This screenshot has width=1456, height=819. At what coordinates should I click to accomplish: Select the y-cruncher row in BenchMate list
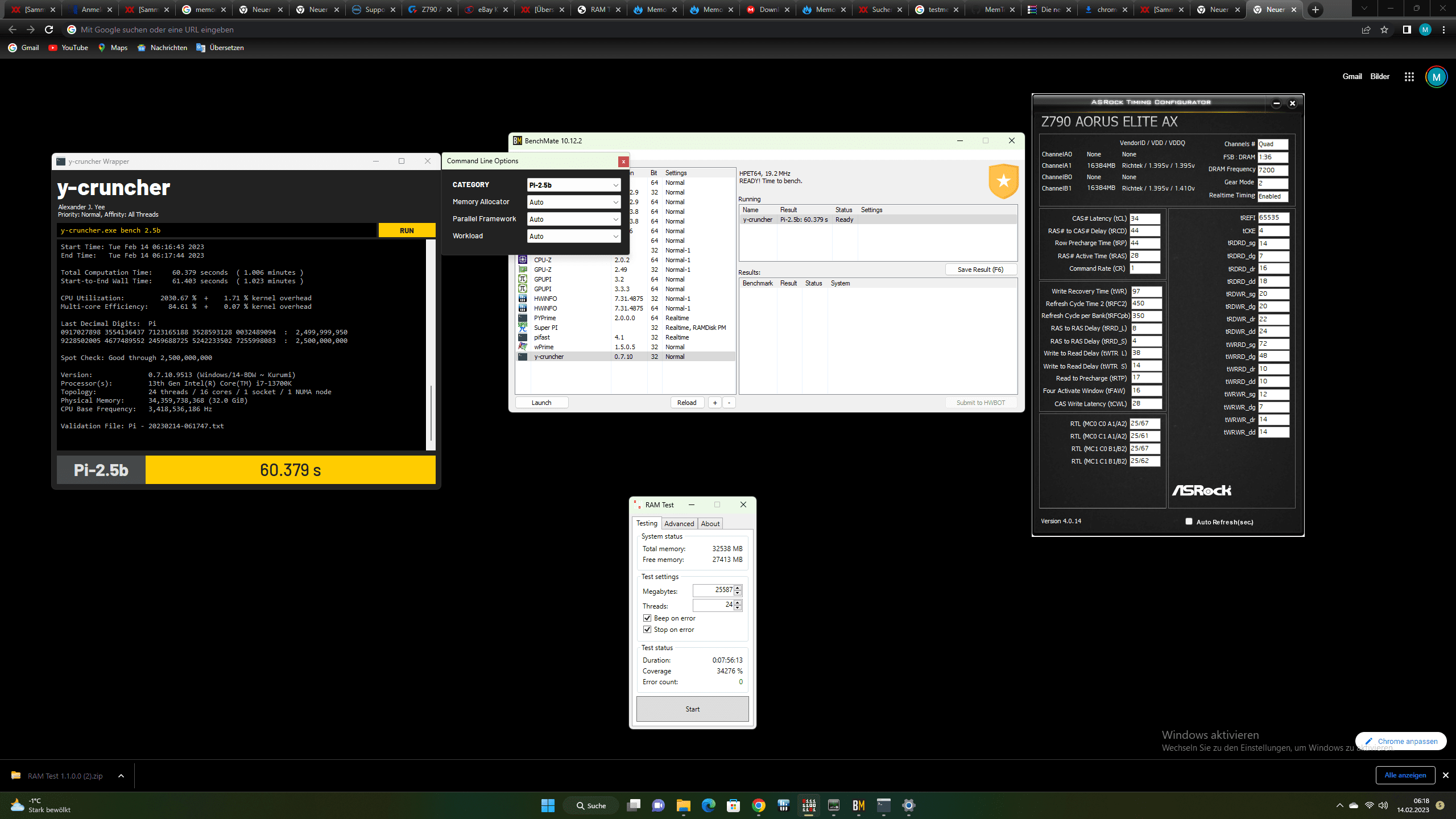pyautogui.click(x=626, y=357)
